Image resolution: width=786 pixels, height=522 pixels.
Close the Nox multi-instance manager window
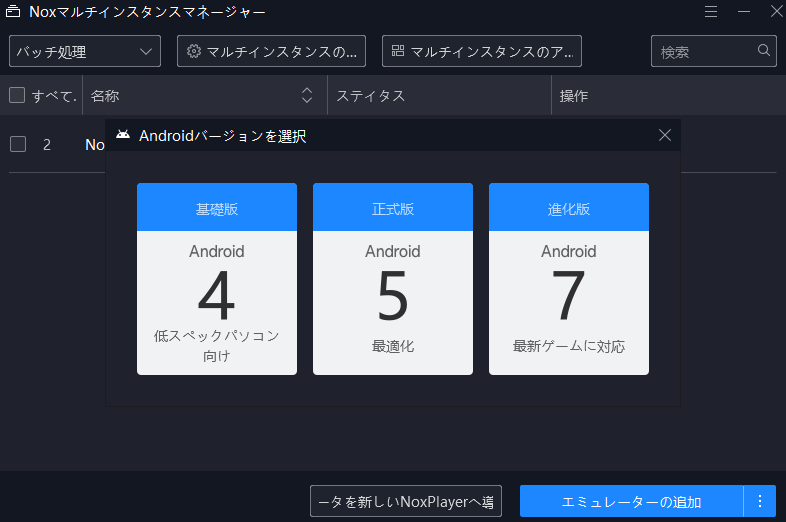776,12
